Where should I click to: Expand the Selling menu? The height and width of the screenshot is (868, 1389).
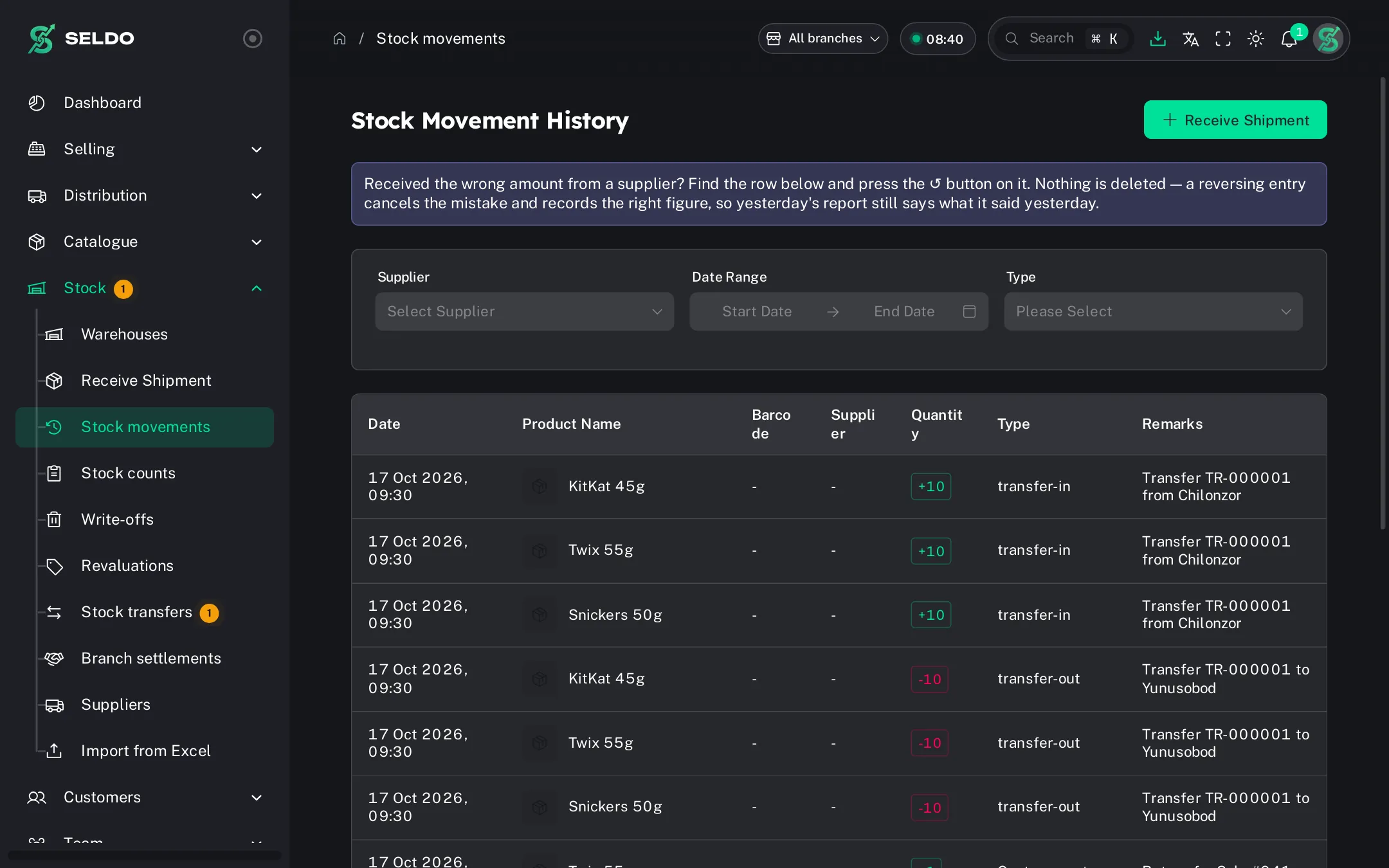145,149
